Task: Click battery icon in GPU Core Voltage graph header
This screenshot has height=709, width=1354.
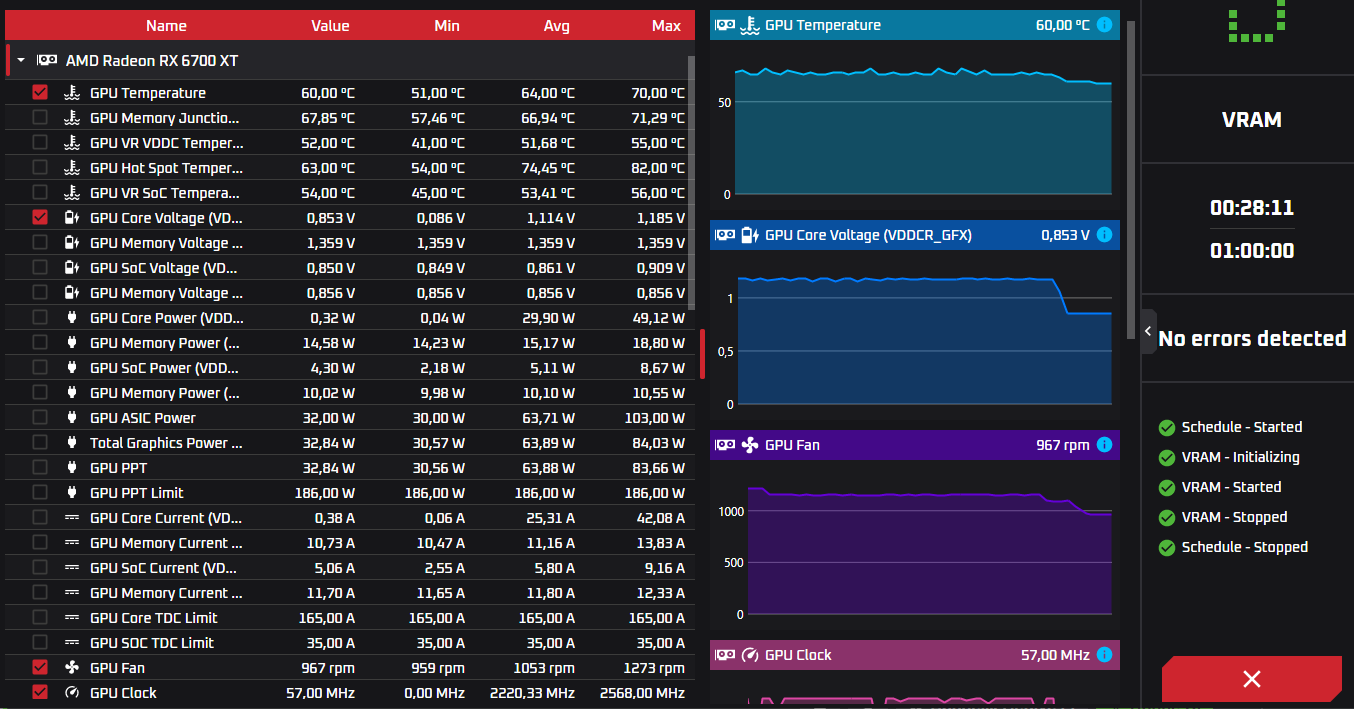Action: pos(750,235)
